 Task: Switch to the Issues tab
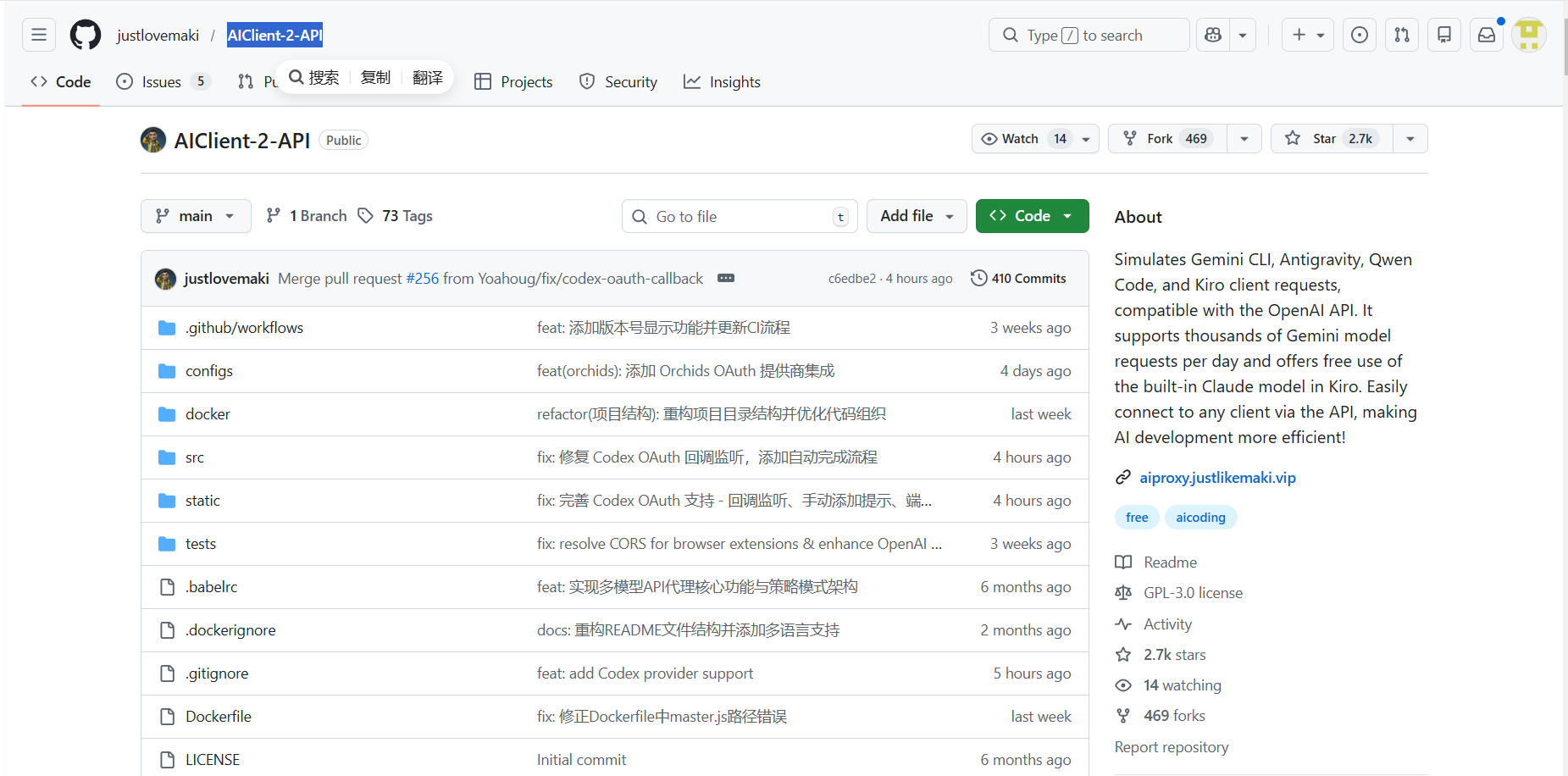click(163, 82)
